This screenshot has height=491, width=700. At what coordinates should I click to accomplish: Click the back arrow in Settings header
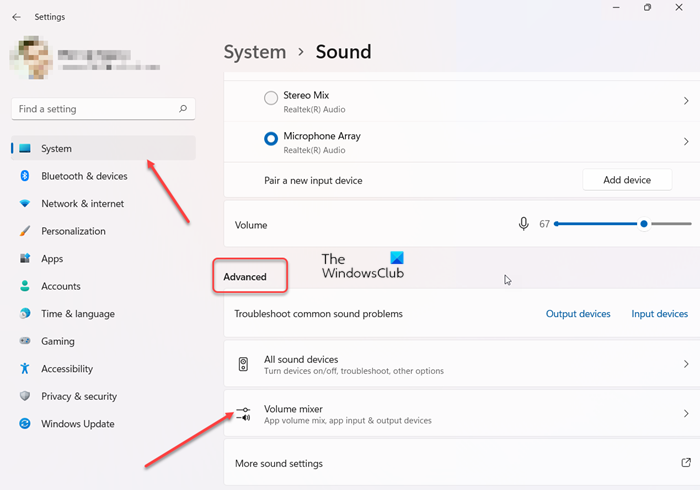point(16,17)
